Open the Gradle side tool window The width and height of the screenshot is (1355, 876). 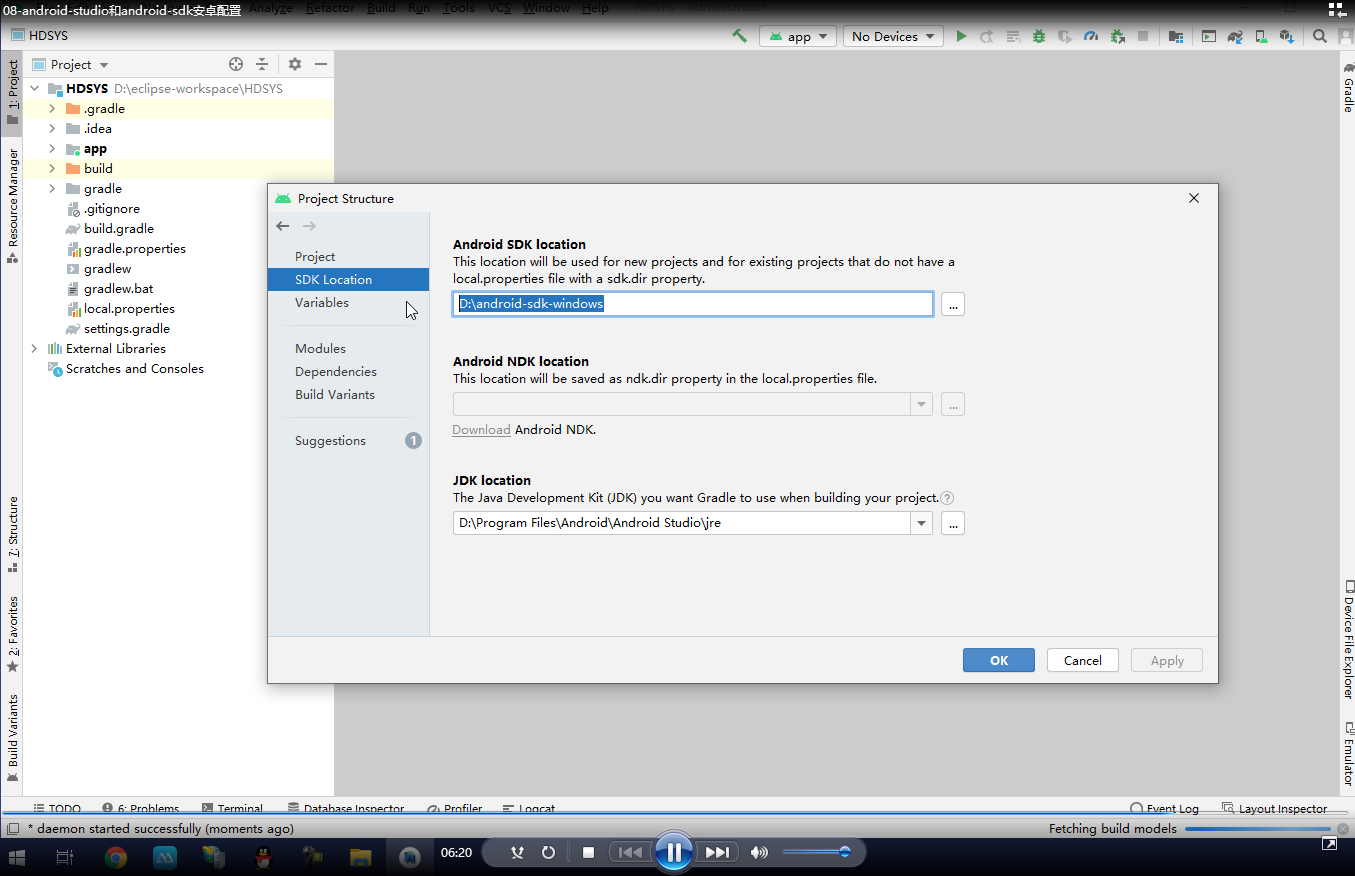tap(1347, 88)
